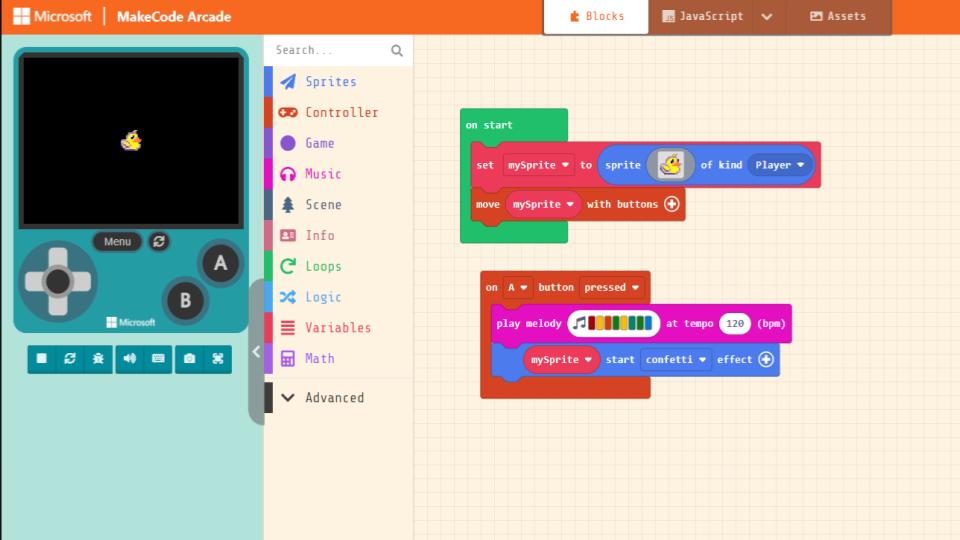Screen dimensions: 960x540
Task: Open mySprite variable dropdown in set block
Action: coord(538,165)
